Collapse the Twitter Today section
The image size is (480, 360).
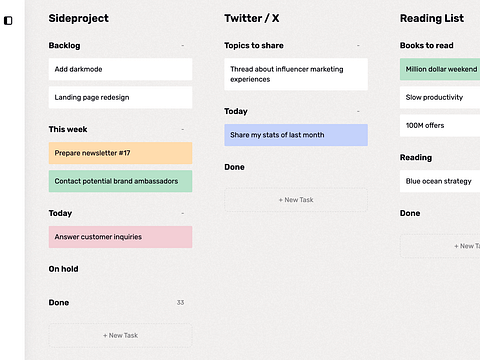pyautogui.click(x=358, y=111)
